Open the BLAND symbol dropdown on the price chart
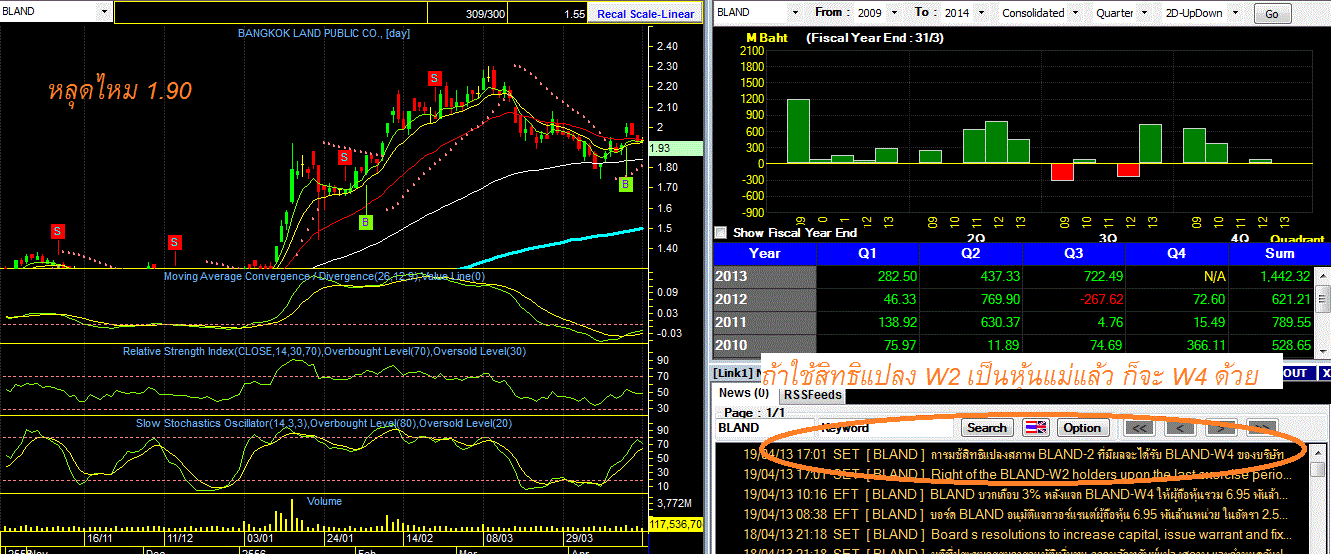The width and height of the screenshot is (1331, 554). coord(104,12)
